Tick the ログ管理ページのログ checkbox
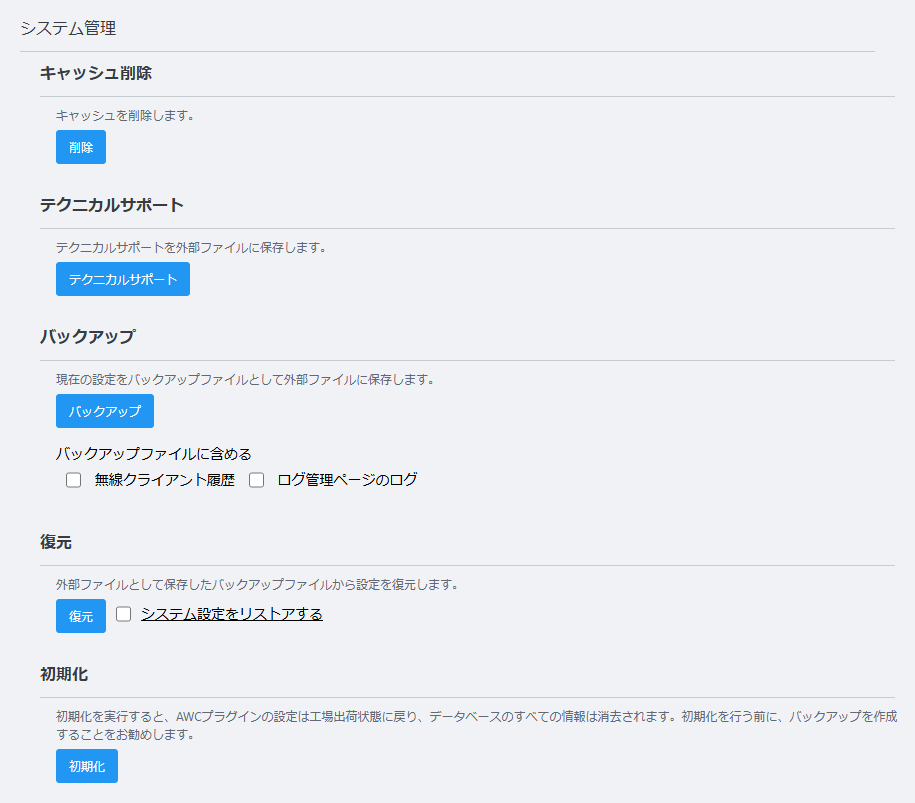The image size is (915, 803). coord(256,480)
